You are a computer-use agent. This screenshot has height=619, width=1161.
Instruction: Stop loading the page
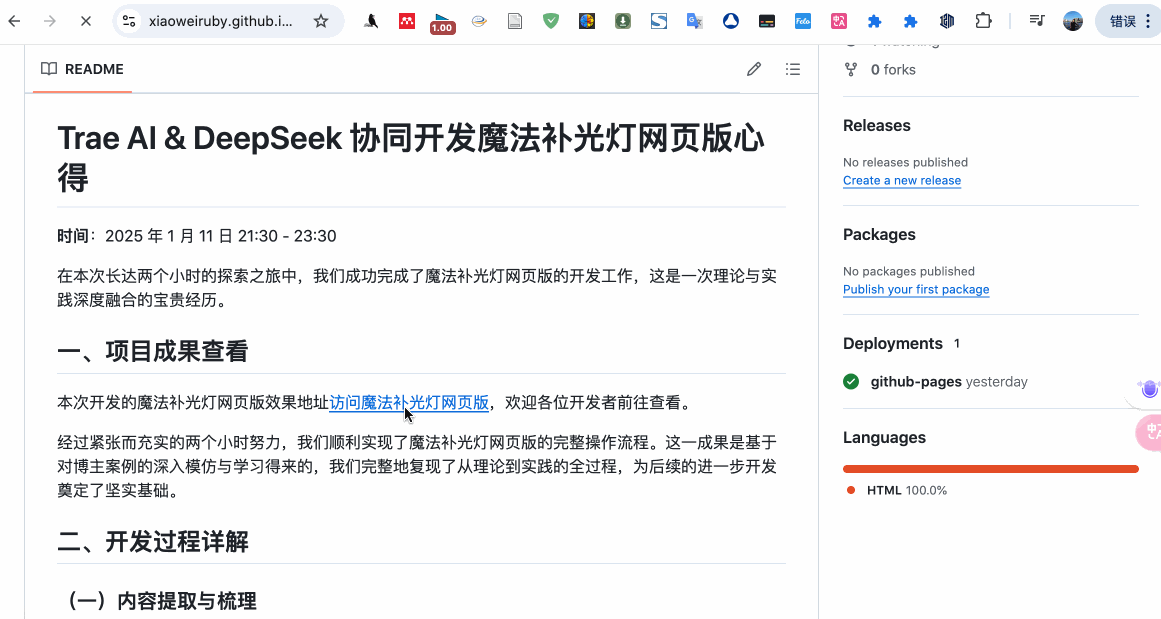pos(86,21)
